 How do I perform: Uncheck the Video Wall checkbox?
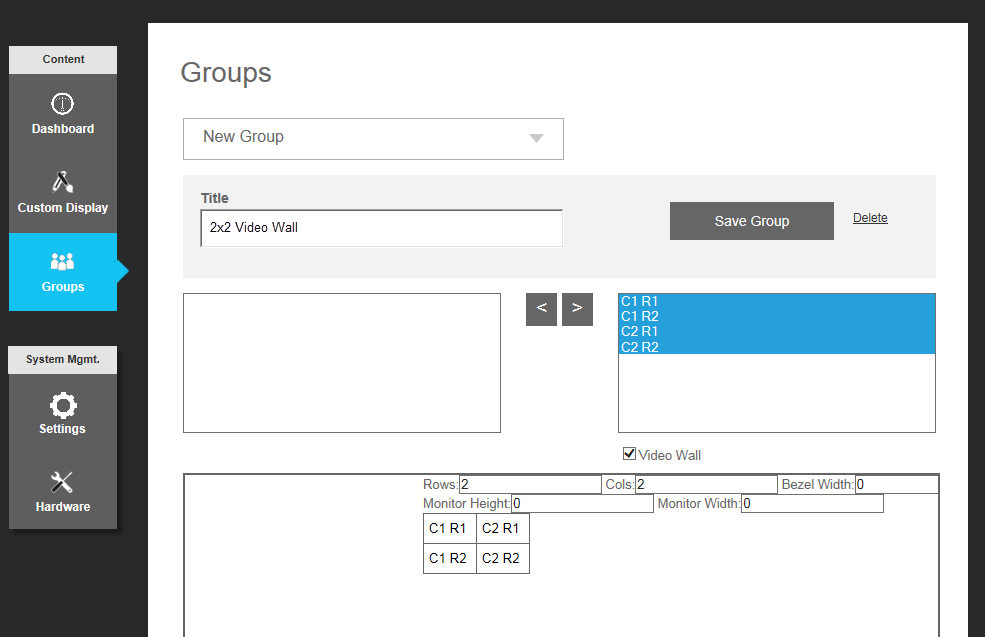629,454
